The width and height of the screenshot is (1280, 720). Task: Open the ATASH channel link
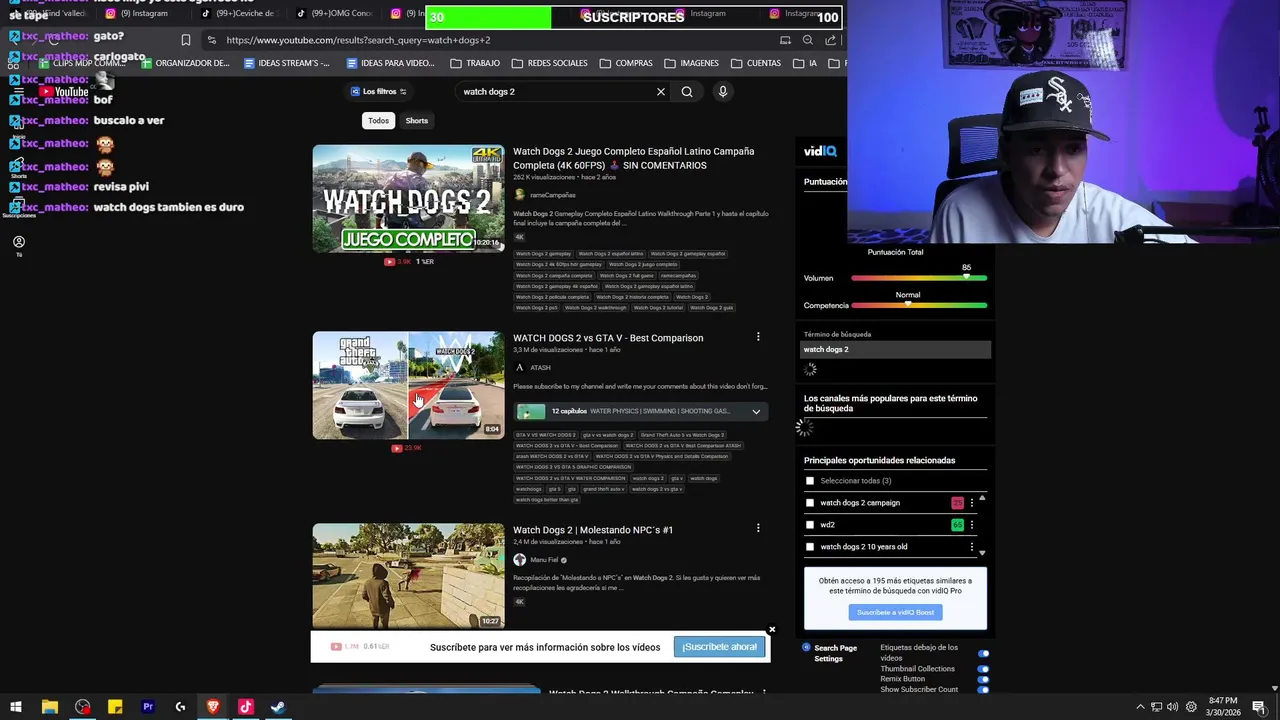[x=540, y=367]
